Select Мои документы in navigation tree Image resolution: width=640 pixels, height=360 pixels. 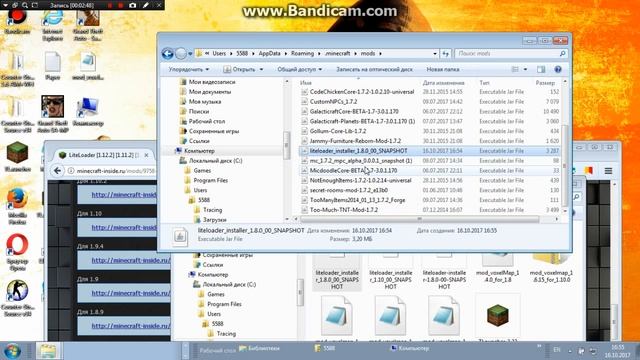coord(210,92)
